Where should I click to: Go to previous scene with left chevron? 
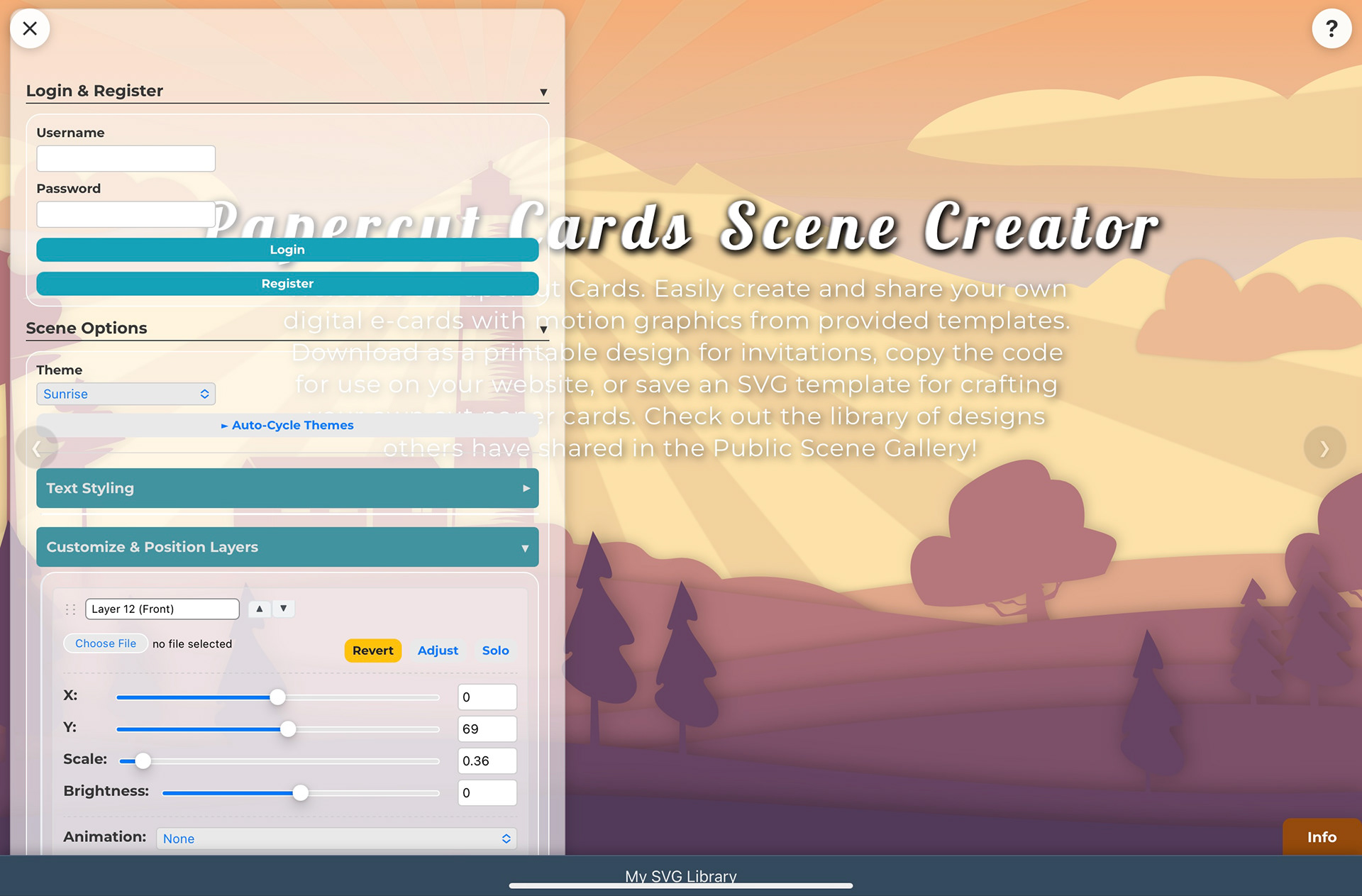(36, 448)
